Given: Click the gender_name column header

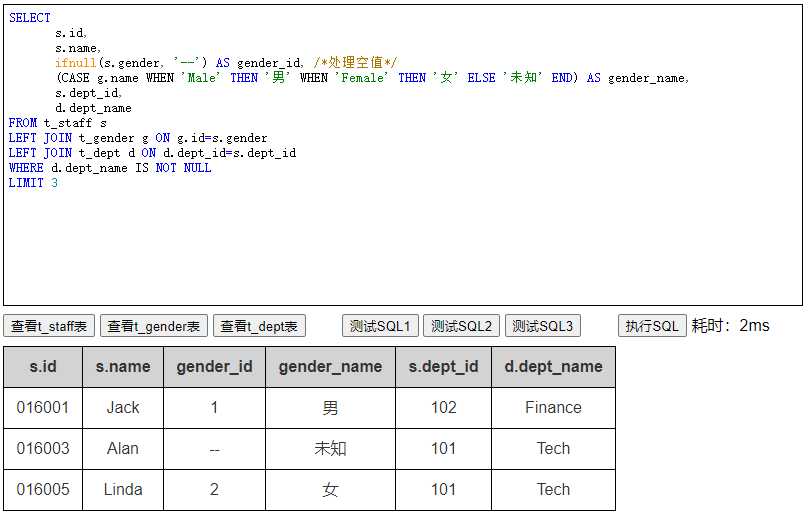Looking at the screenshot, I should (x=330, y=367).
